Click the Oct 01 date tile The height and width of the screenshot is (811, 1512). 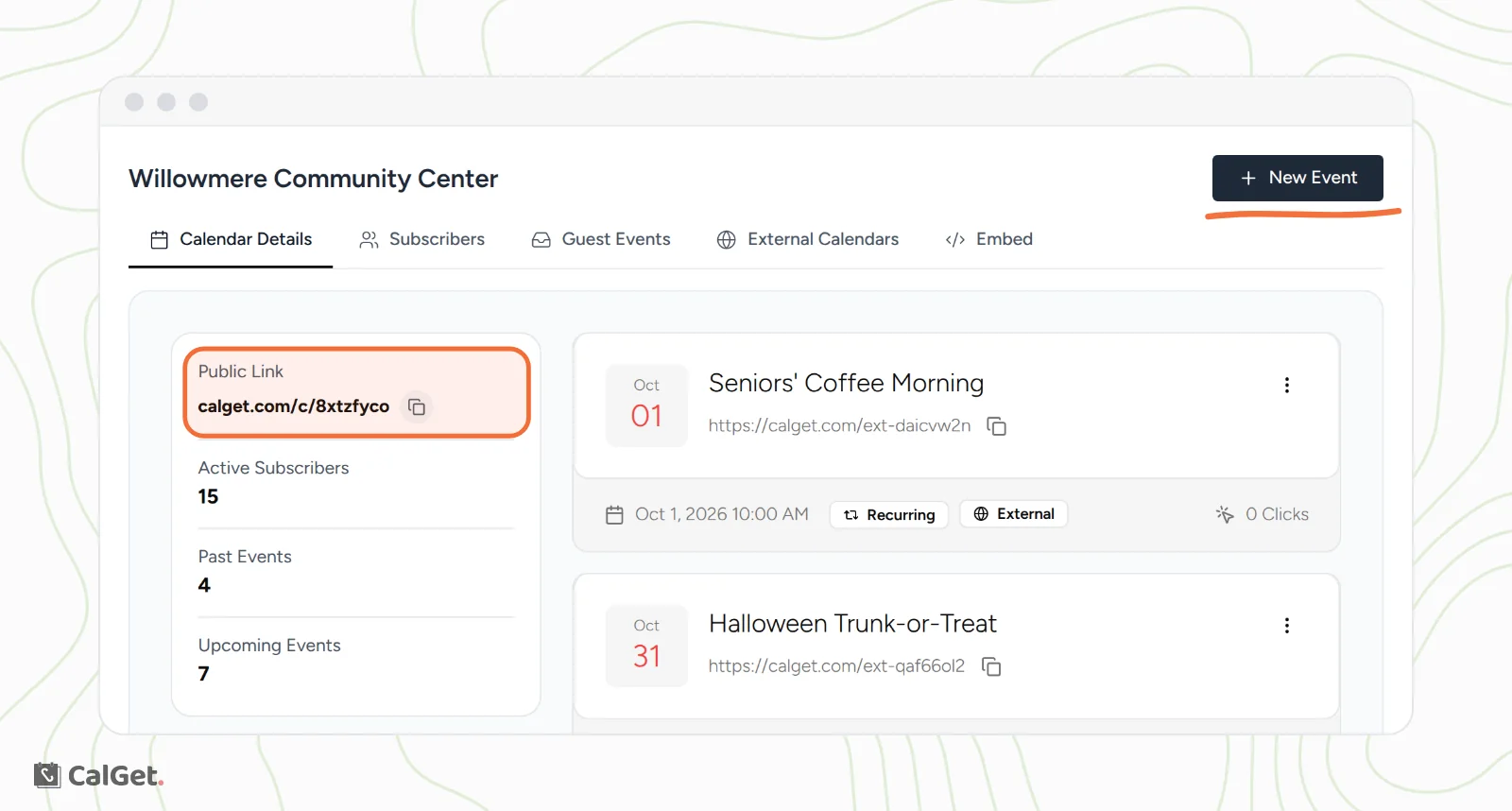(x=646, y=405)
